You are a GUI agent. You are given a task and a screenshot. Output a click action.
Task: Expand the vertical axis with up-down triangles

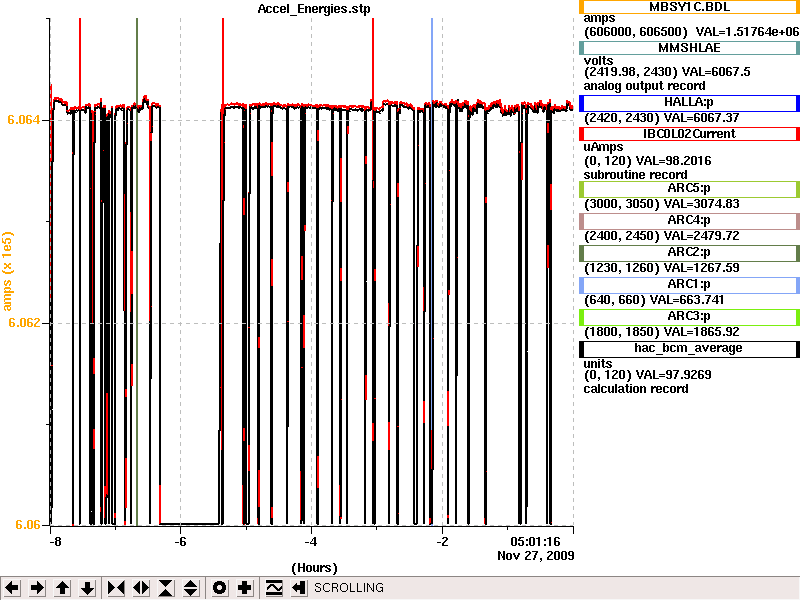[x=191, y=588]
